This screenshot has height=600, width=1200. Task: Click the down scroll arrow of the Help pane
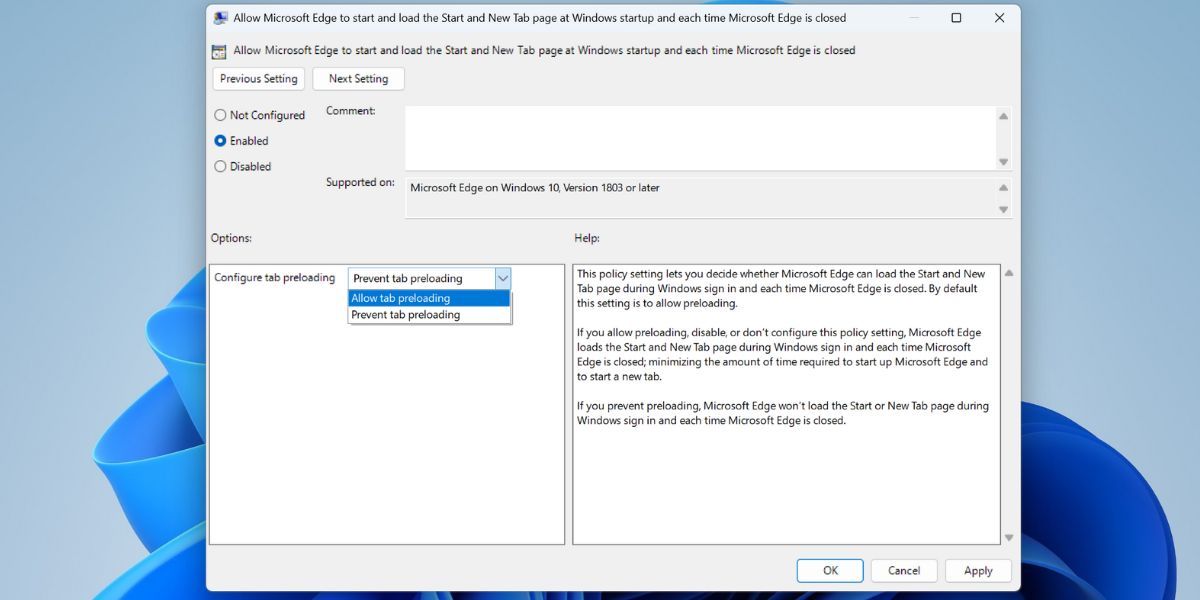tap(1008, 537)
